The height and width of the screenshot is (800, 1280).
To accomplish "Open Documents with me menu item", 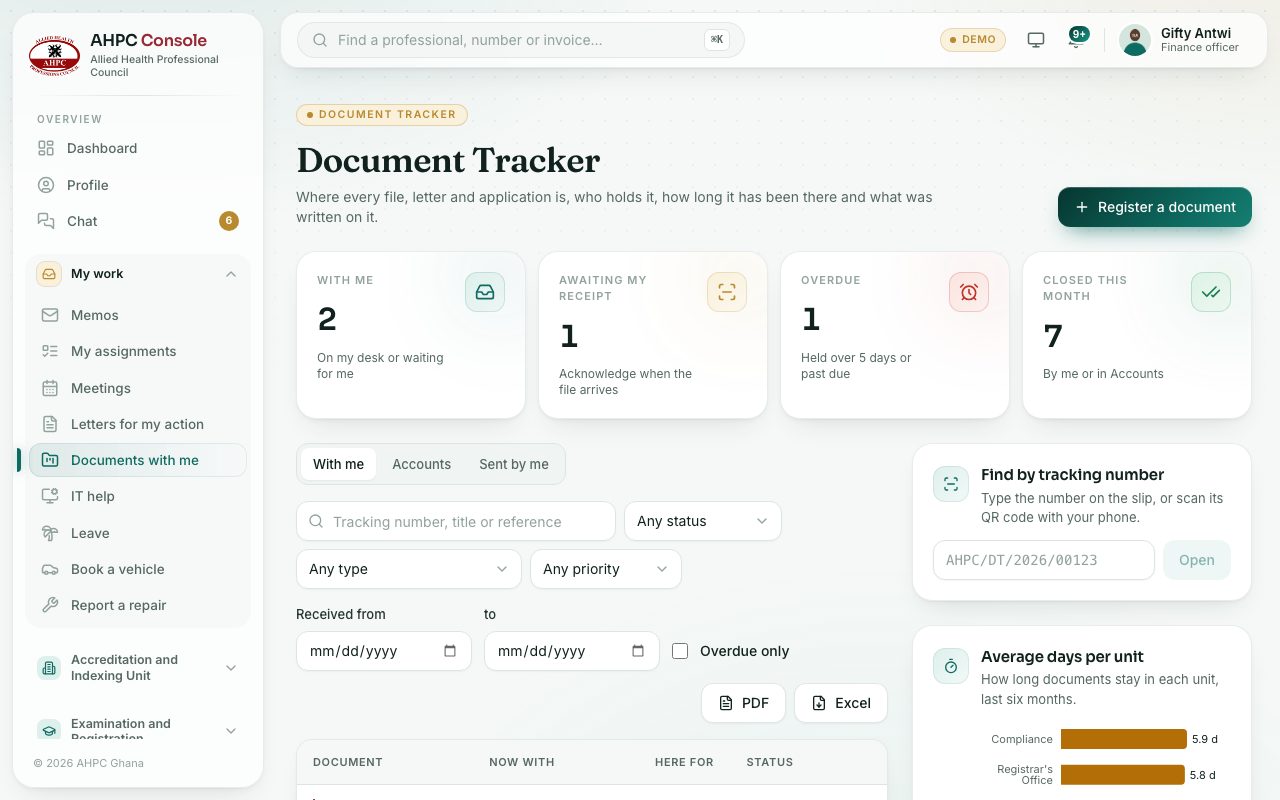I will [x=138, y=460].
